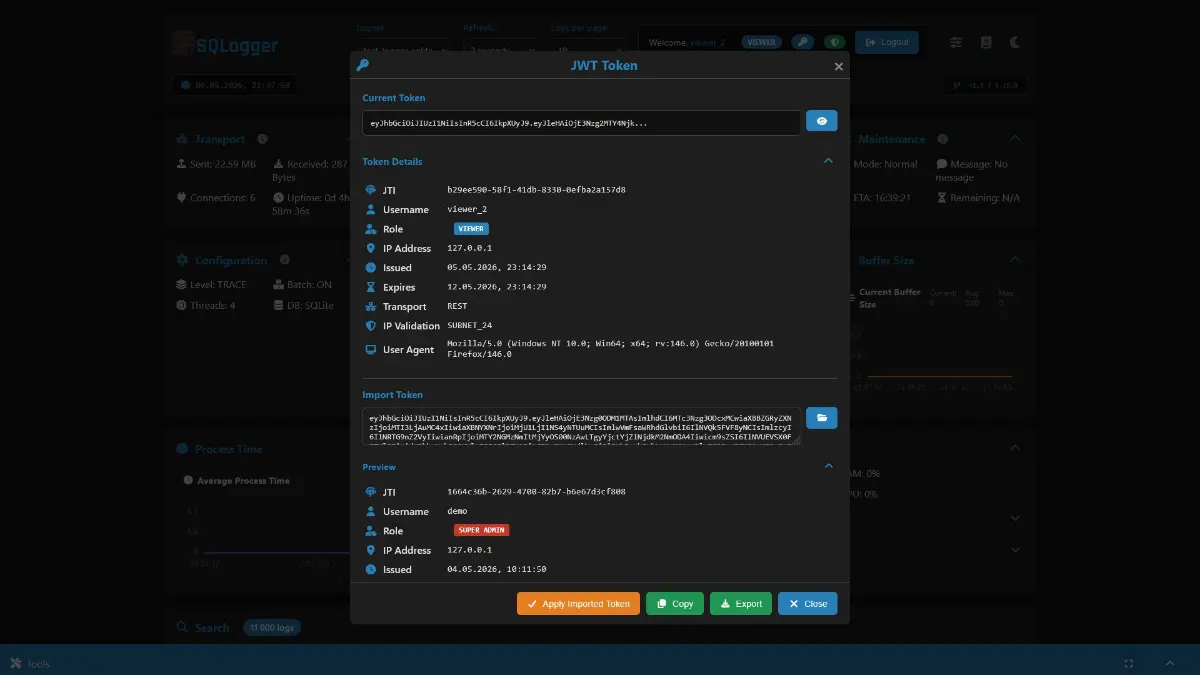Collapse the Buffer Size panel chevron
This screenshot has height=675, width=1200.
(1015, 260)
